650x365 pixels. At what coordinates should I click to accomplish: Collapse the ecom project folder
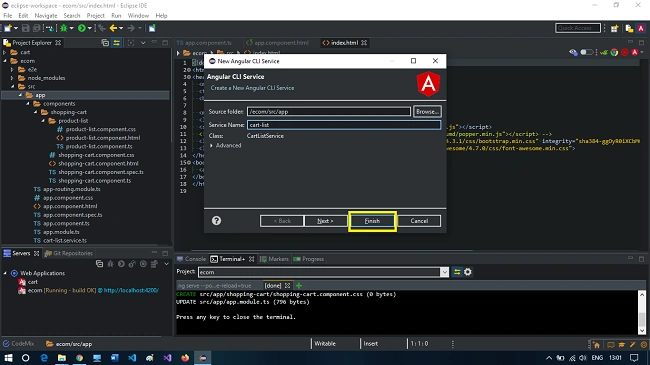click(5, 61)
